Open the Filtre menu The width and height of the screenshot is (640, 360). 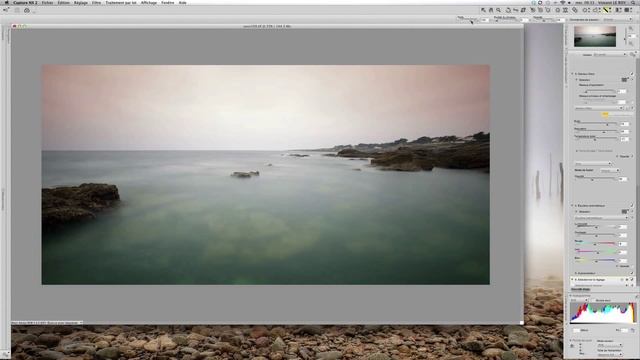(x=96, y=2)
